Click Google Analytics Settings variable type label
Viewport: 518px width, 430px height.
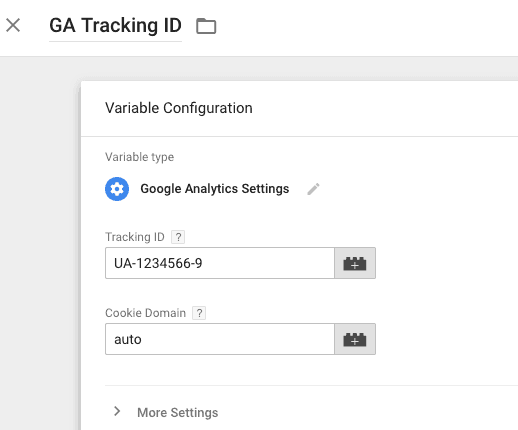[215, 189]
